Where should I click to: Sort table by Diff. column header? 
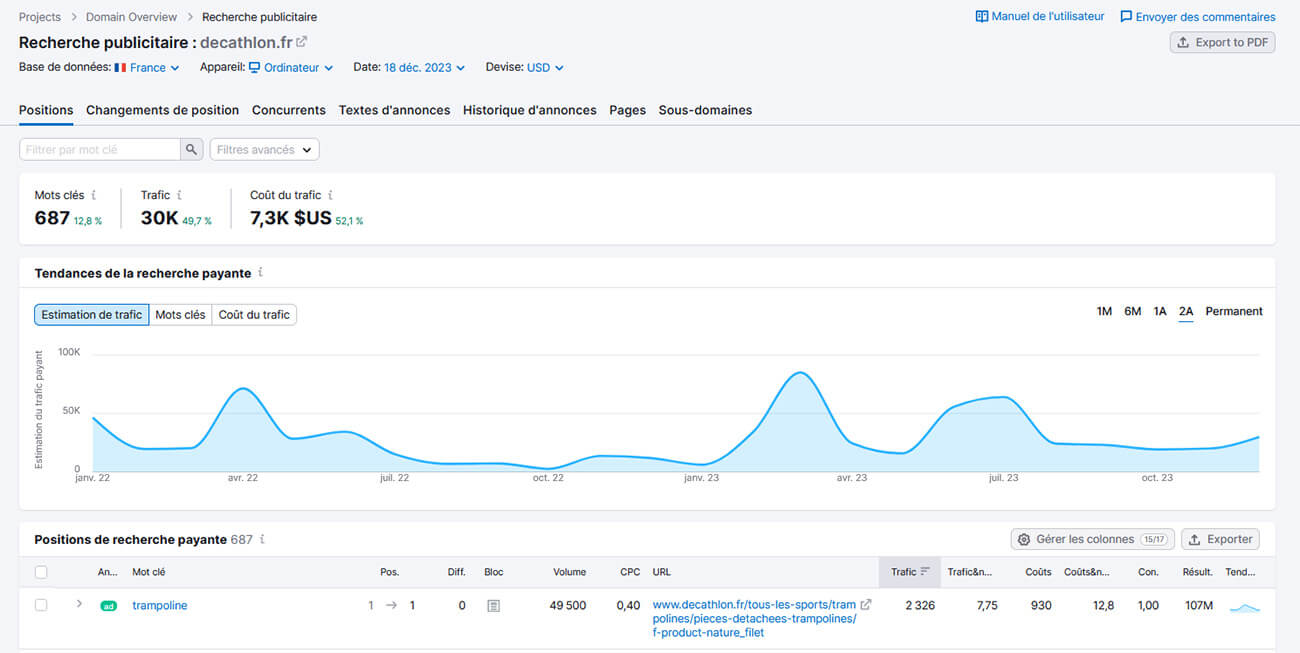[x=456, y=572]
